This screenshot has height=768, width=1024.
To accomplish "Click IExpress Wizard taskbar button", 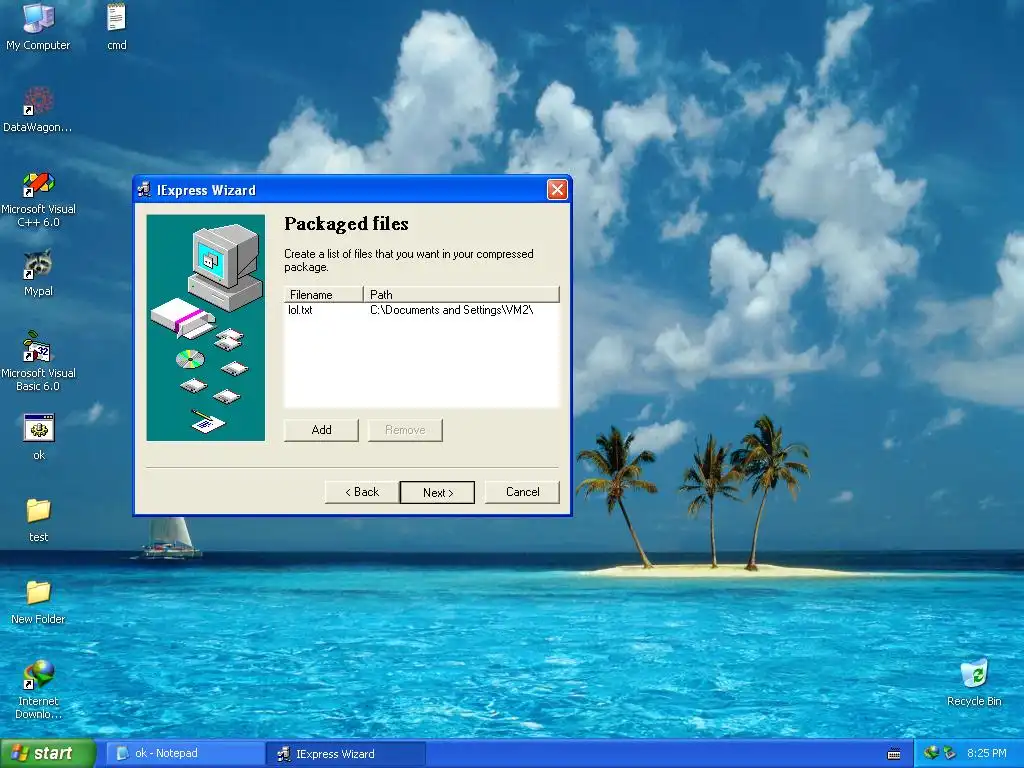I will 346,754.
